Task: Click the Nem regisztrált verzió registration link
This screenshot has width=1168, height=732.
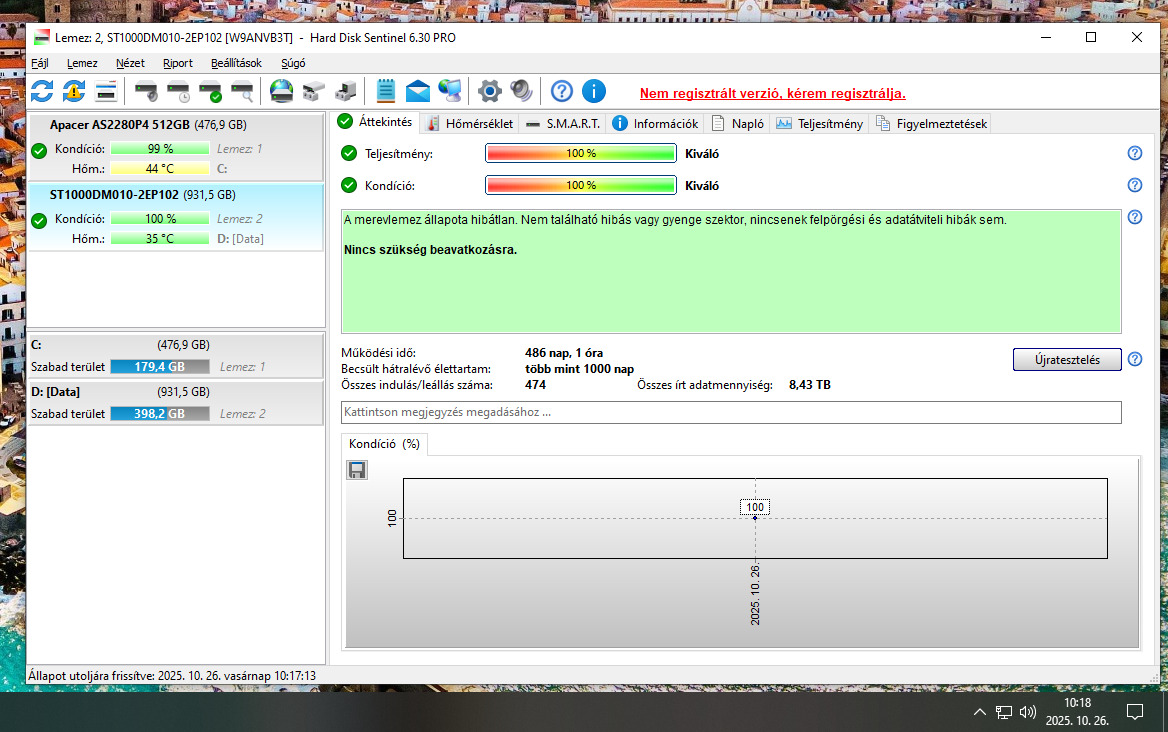Action: coord(772,93)
